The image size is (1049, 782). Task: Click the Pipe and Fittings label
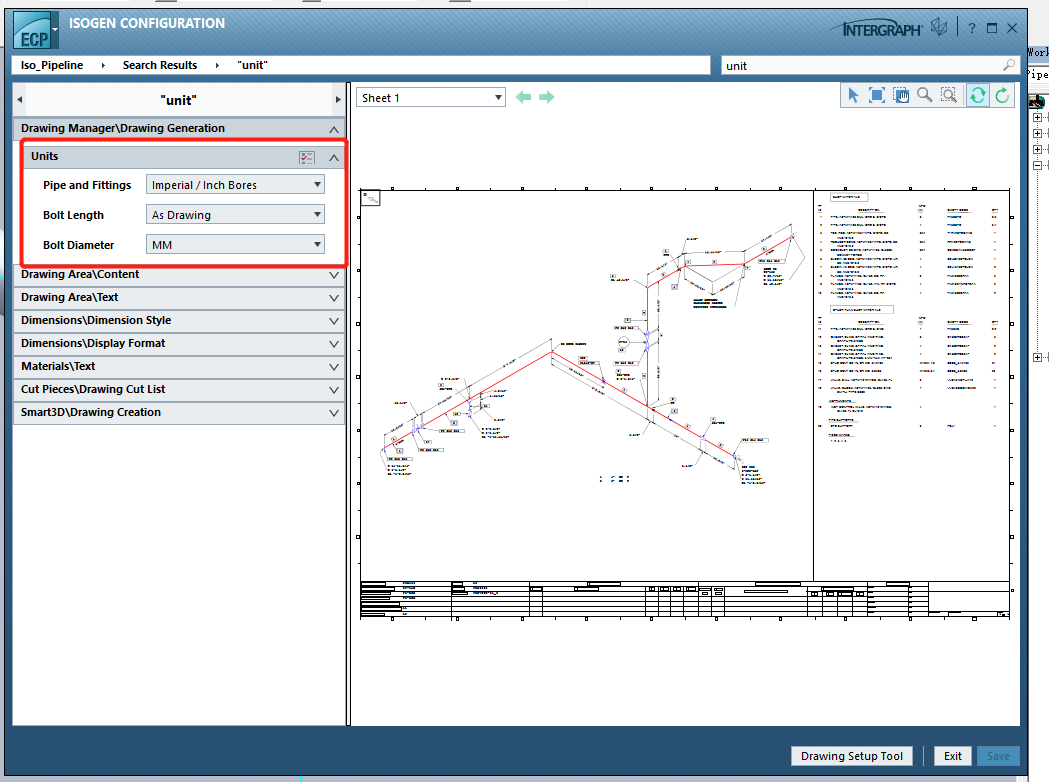point(87,185)
